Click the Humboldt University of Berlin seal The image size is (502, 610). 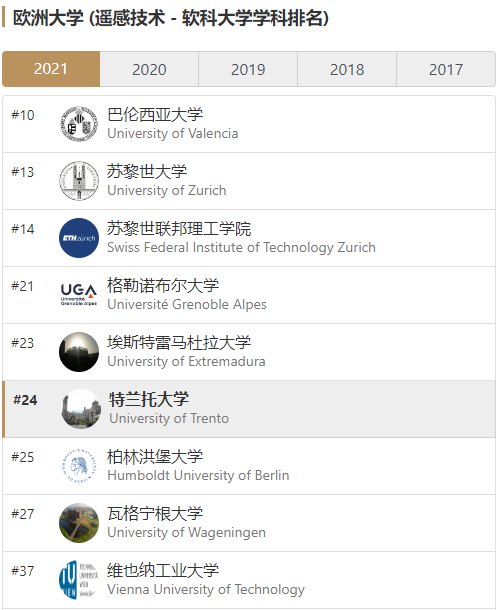[79, 466]
